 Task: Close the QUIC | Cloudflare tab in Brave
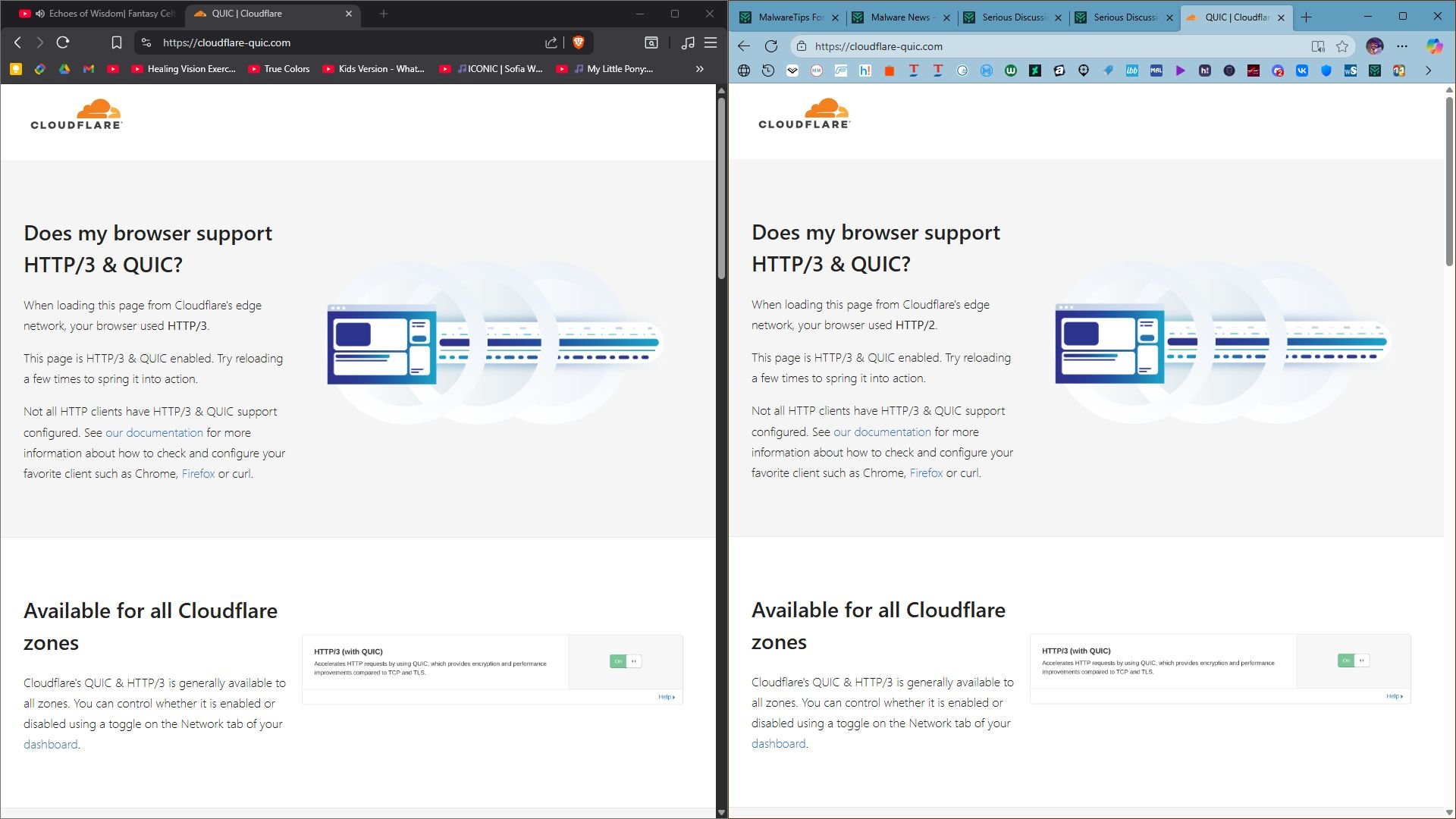(349, 14)
